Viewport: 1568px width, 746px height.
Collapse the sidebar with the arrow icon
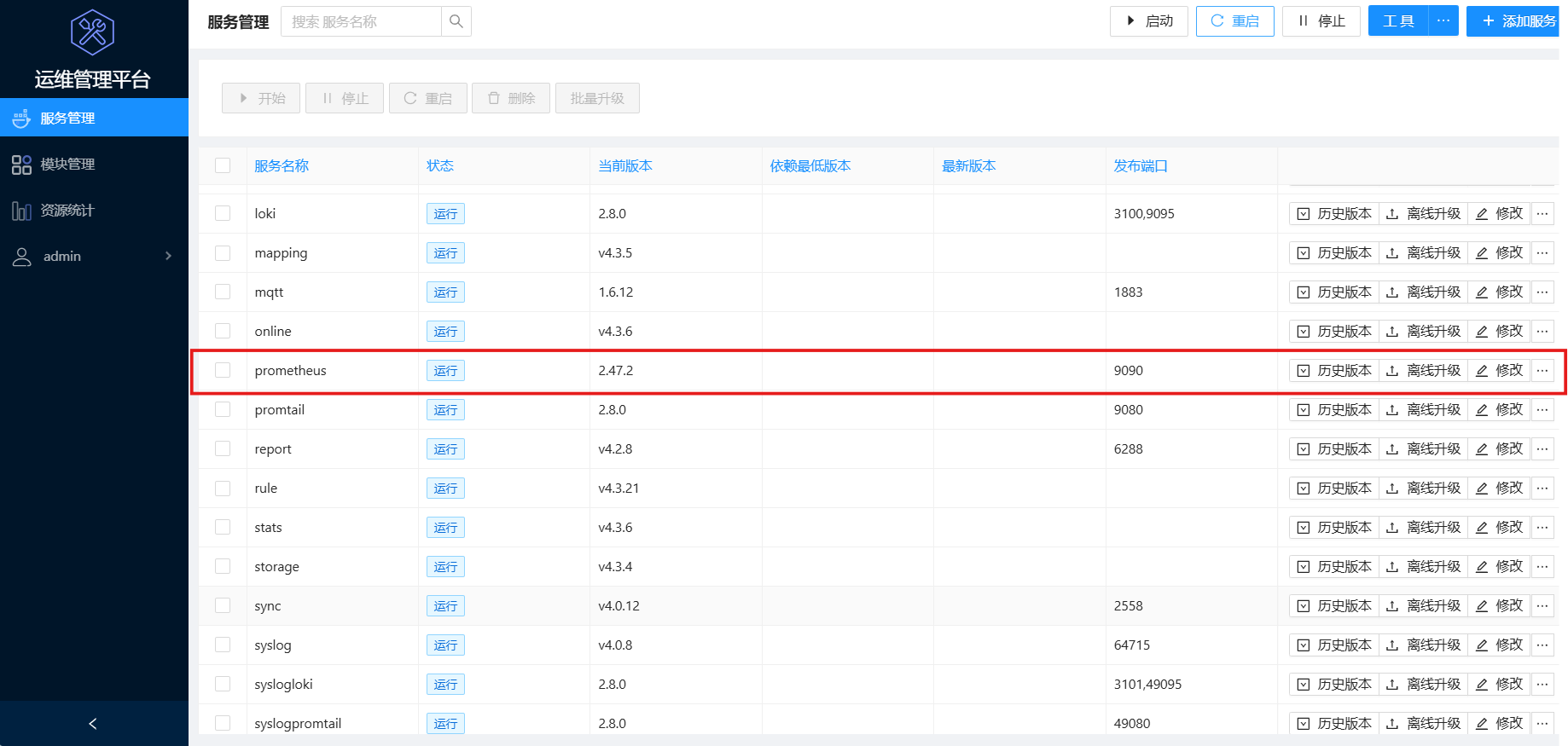93,724
